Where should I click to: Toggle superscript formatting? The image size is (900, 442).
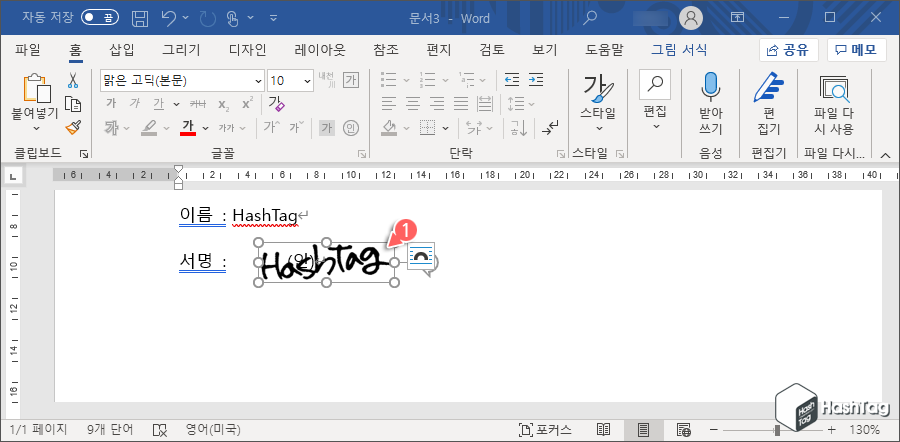(x=247, y=104)
